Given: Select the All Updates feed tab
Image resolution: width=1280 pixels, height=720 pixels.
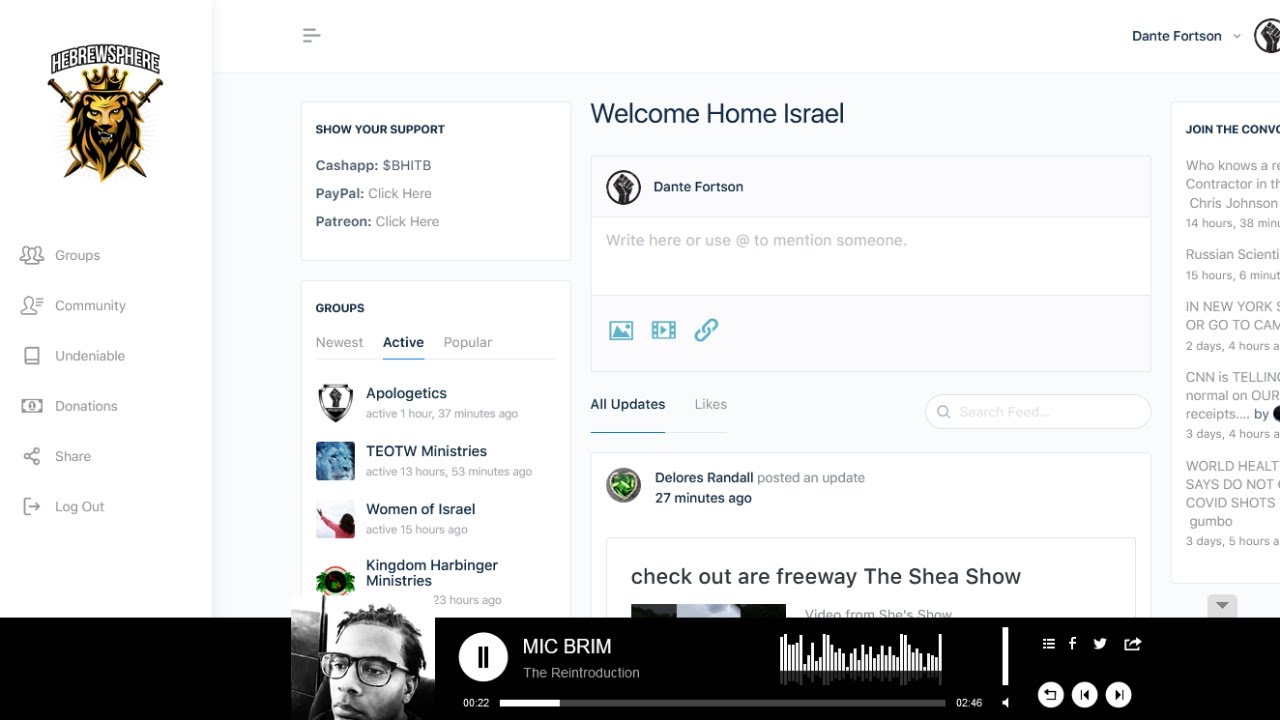Looking at the screenshot, I should click(627, 404).
